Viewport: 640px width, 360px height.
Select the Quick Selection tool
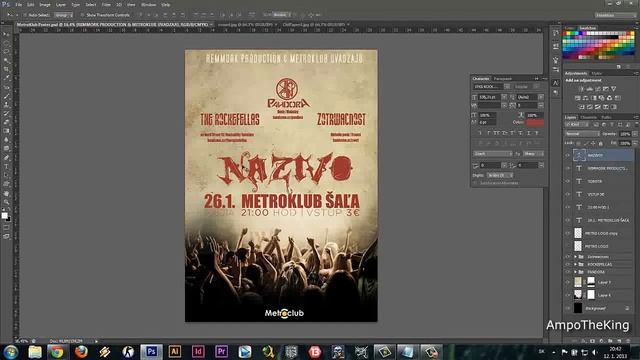pyautogui.click(x=6, y=60)
